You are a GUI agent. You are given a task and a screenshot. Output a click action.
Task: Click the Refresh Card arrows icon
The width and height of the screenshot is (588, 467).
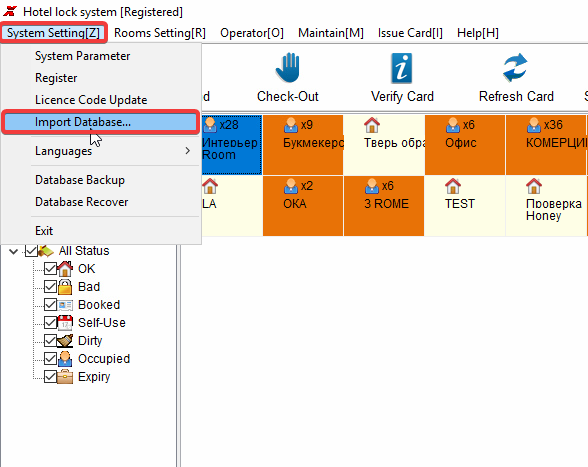coord(515,68)
